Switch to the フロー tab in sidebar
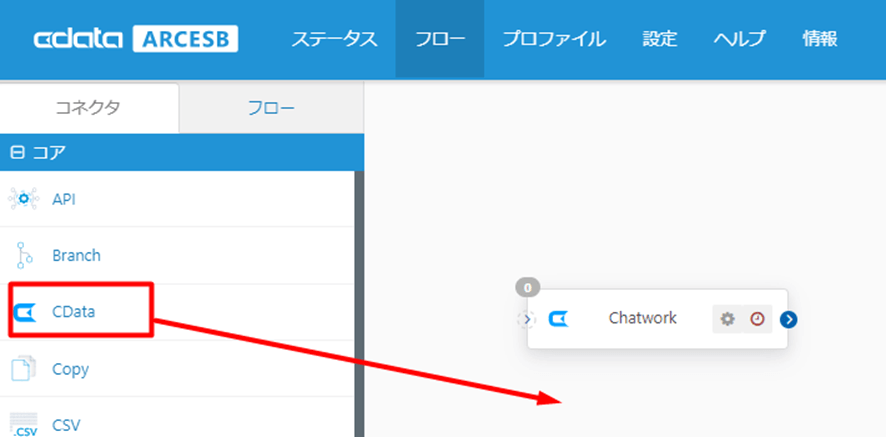 point(272,108)
